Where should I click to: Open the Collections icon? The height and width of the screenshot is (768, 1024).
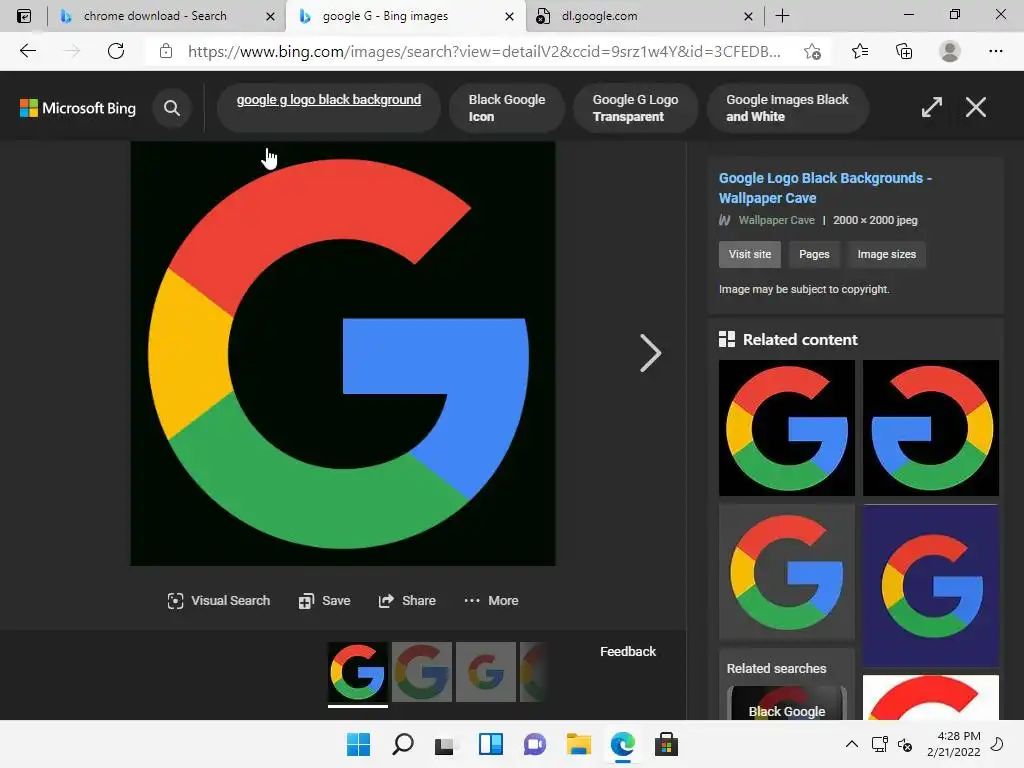coord(904,51)
